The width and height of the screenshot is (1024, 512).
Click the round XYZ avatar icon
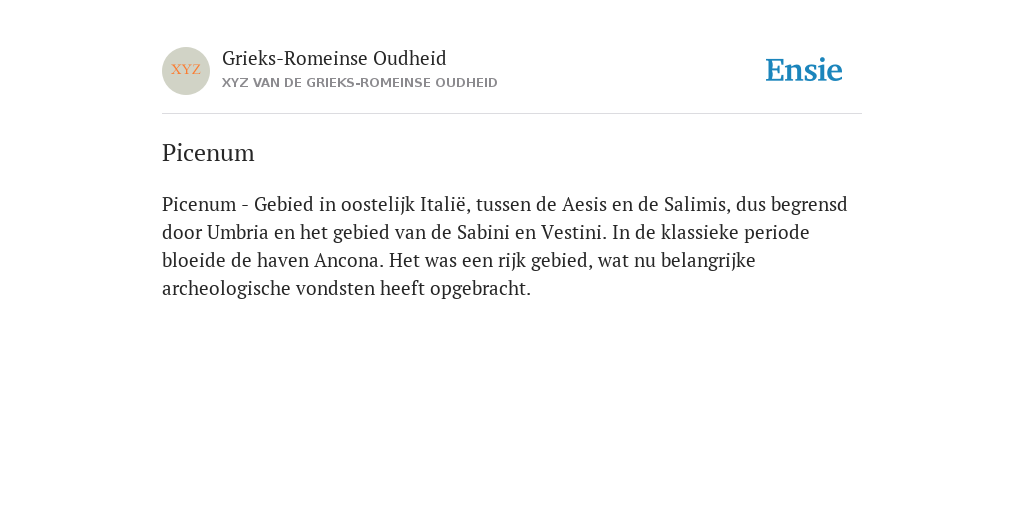pyautogui.click(x=186, y=71)
